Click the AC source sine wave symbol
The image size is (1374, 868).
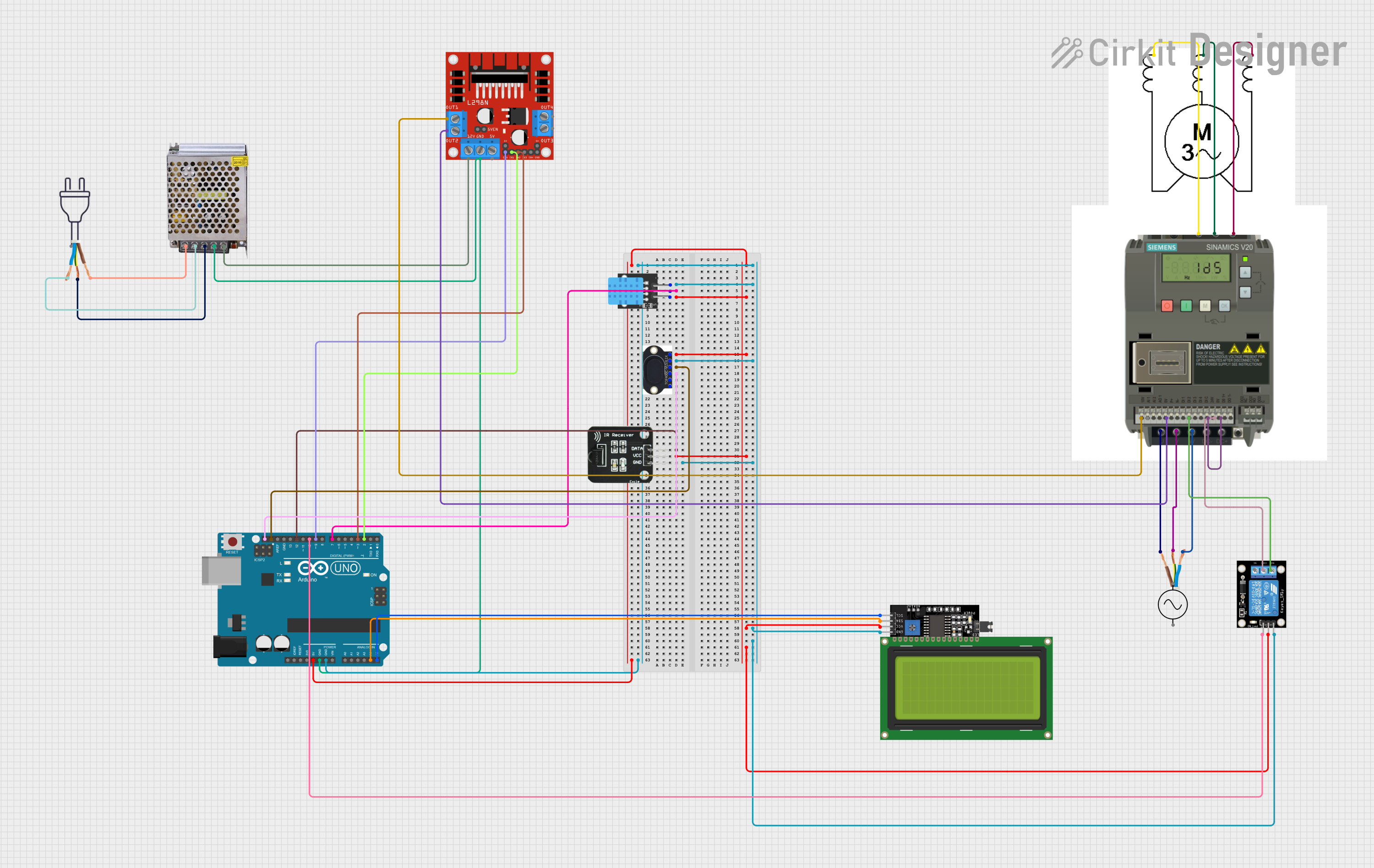1172,605
